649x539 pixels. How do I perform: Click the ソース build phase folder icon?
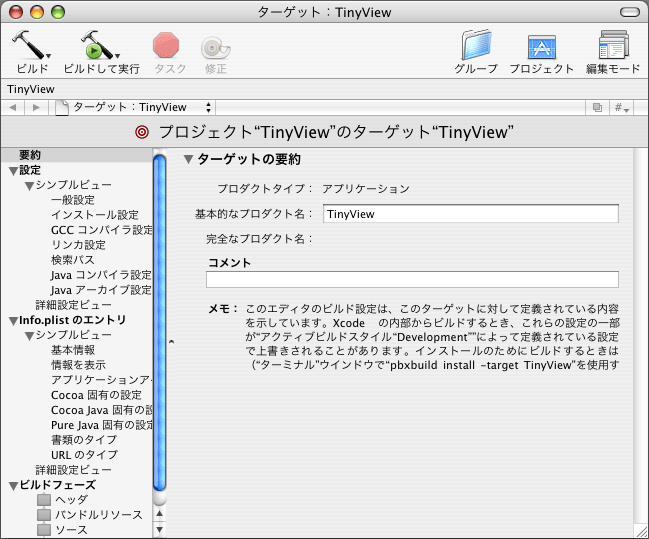pos(44,529)
